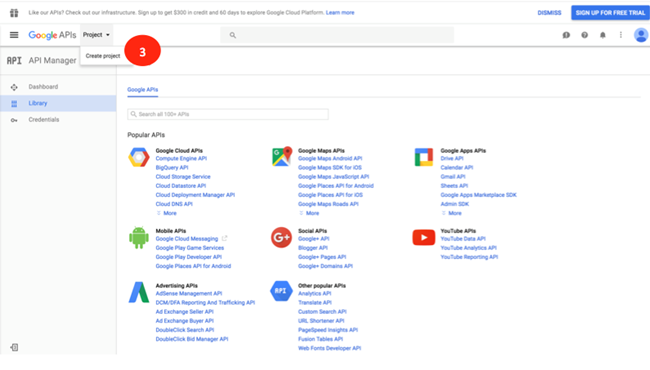Click the gift icon in the banner
This screenshot has width=650, height=370.
point(14,13)
